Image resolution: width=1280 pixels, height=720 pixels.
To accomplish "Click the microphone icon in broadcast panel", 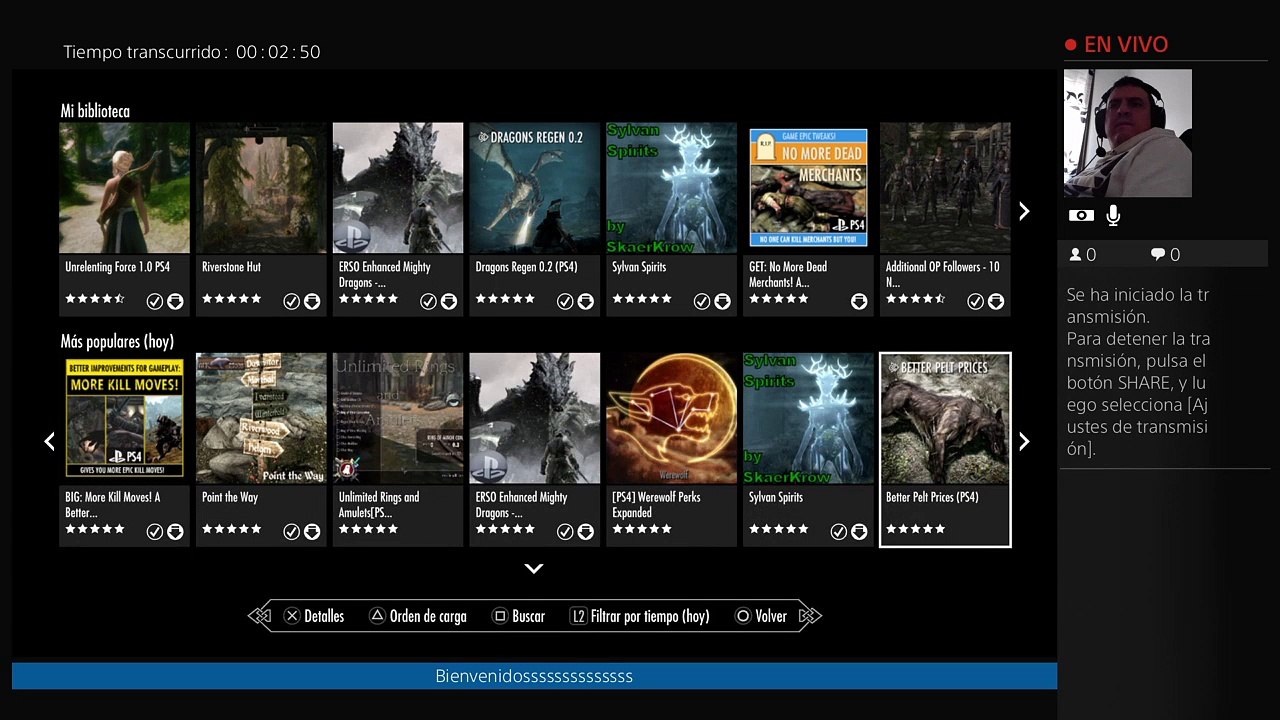I will click(1113, 215).
